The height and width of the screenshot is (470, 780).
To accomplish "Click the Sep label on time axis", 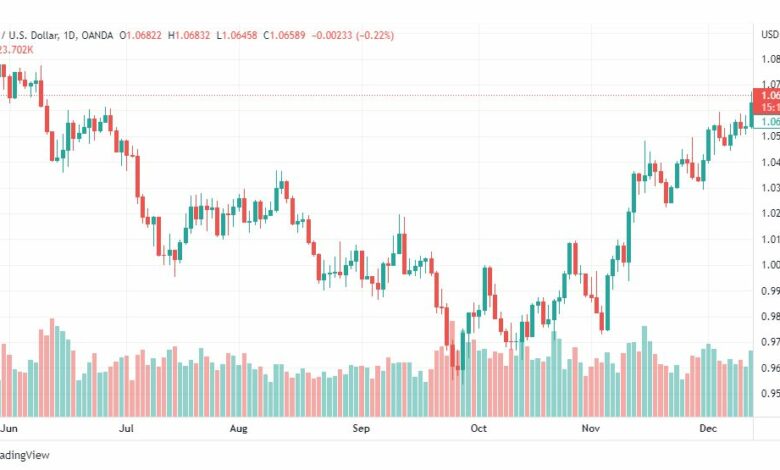I will click(x=361, y=428).
